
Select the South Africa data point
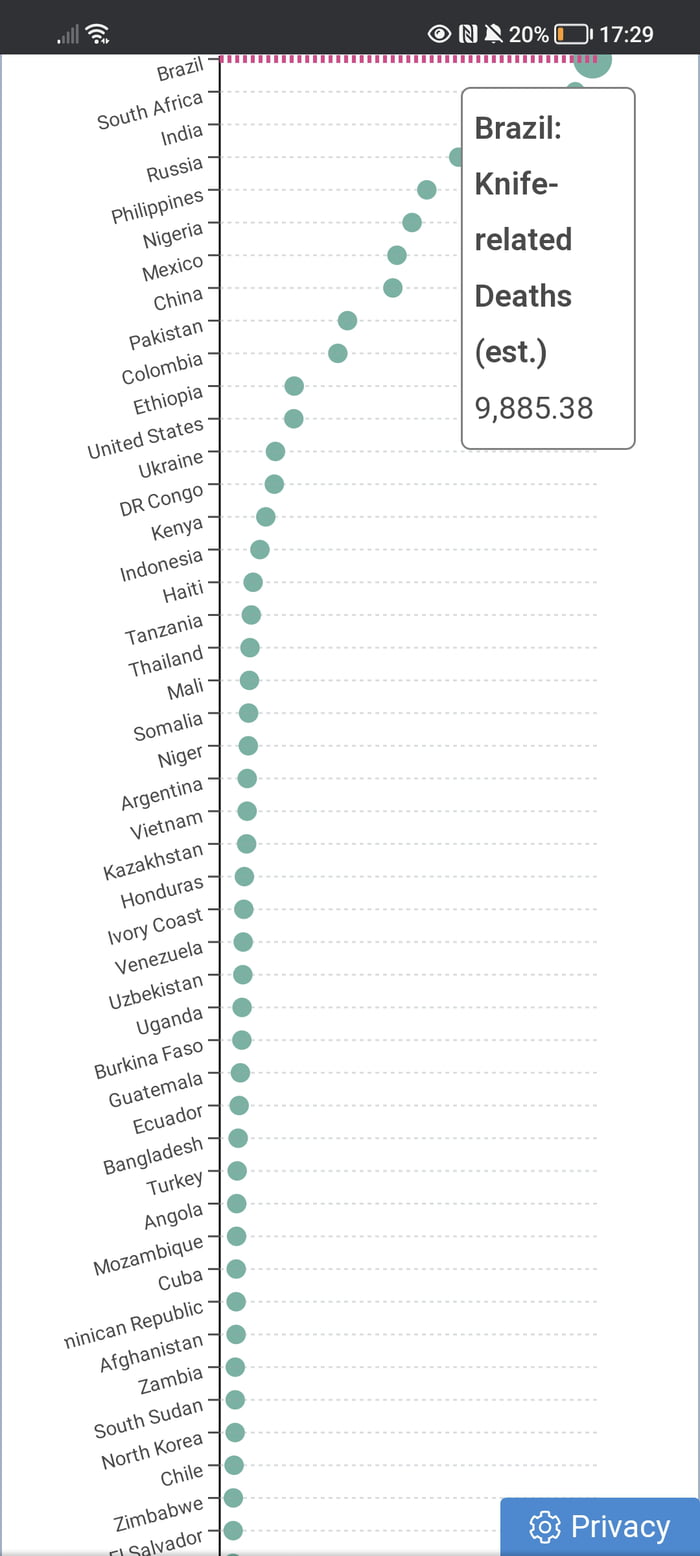pos(575,90)
